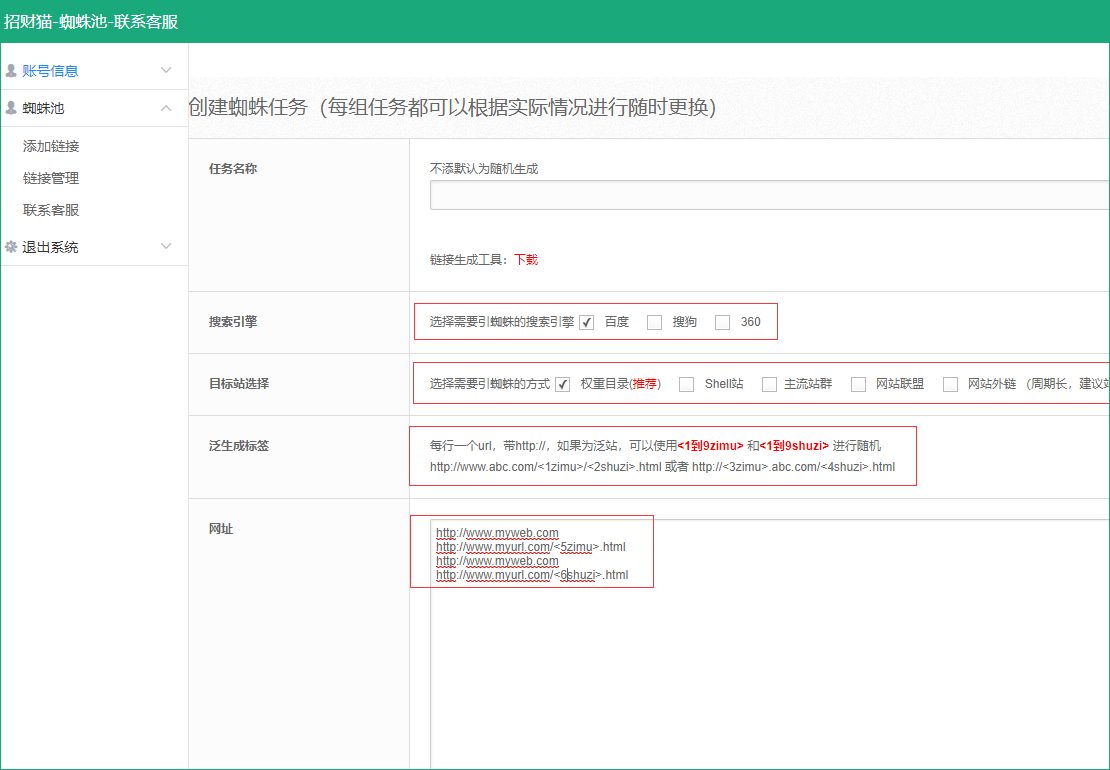Enable the 百度 search engine checkbox
The image size is (1110, 770).
click(586, 323)
